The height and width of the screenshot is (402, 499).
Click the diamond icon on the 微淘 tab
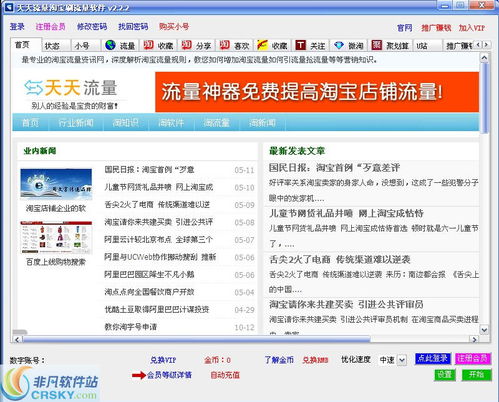pos(339,45)
